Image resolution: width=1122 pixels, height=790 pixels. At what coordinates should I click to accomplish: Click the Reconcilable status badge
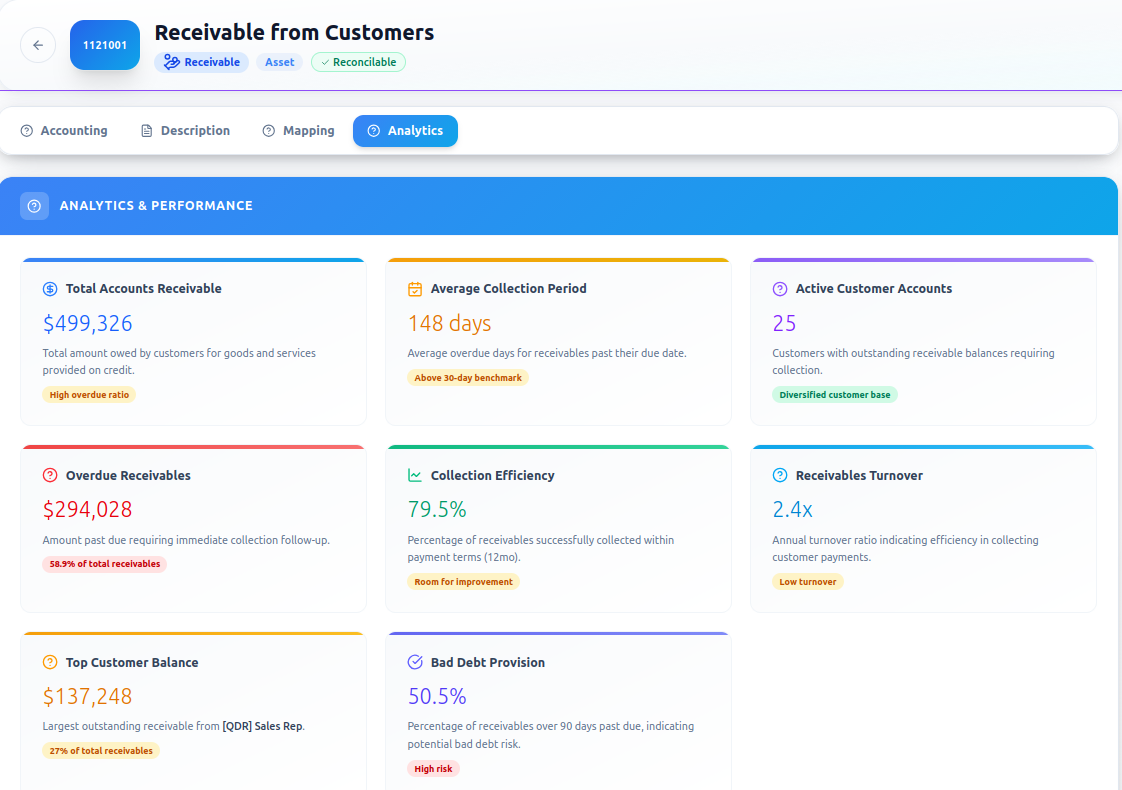[x=358, y=62]
